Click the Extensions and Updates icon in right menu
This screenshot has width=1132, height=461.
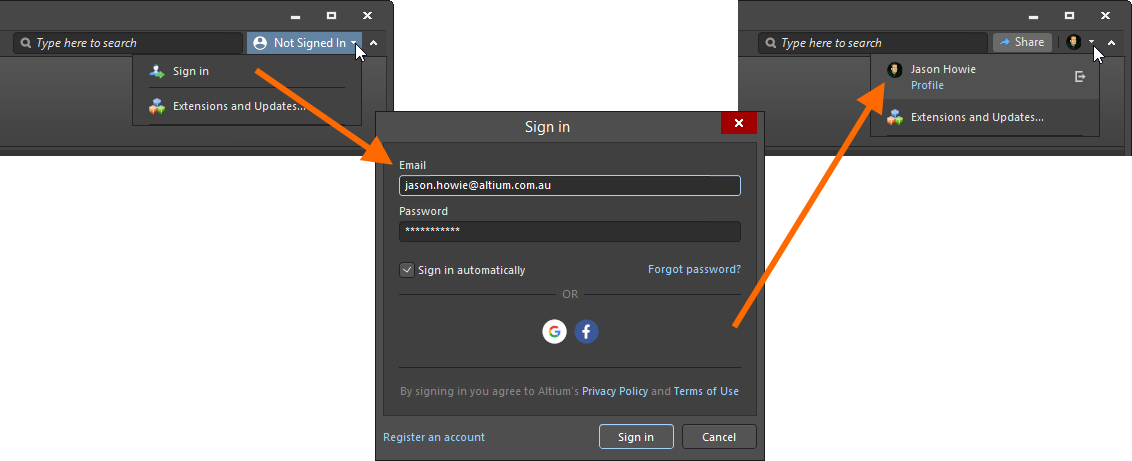895,117
